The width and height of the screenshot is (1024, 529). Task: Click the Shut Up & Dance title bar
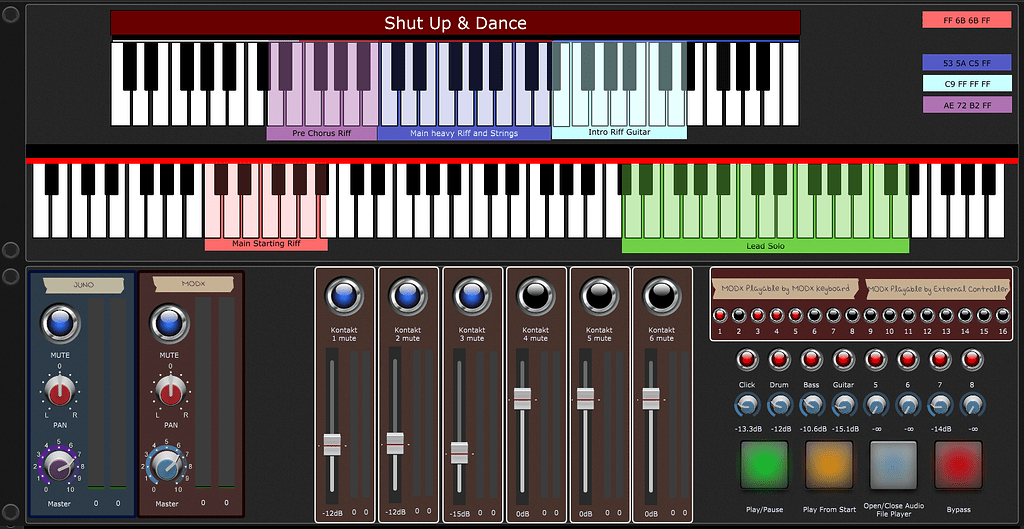click(x=455, y=23)
